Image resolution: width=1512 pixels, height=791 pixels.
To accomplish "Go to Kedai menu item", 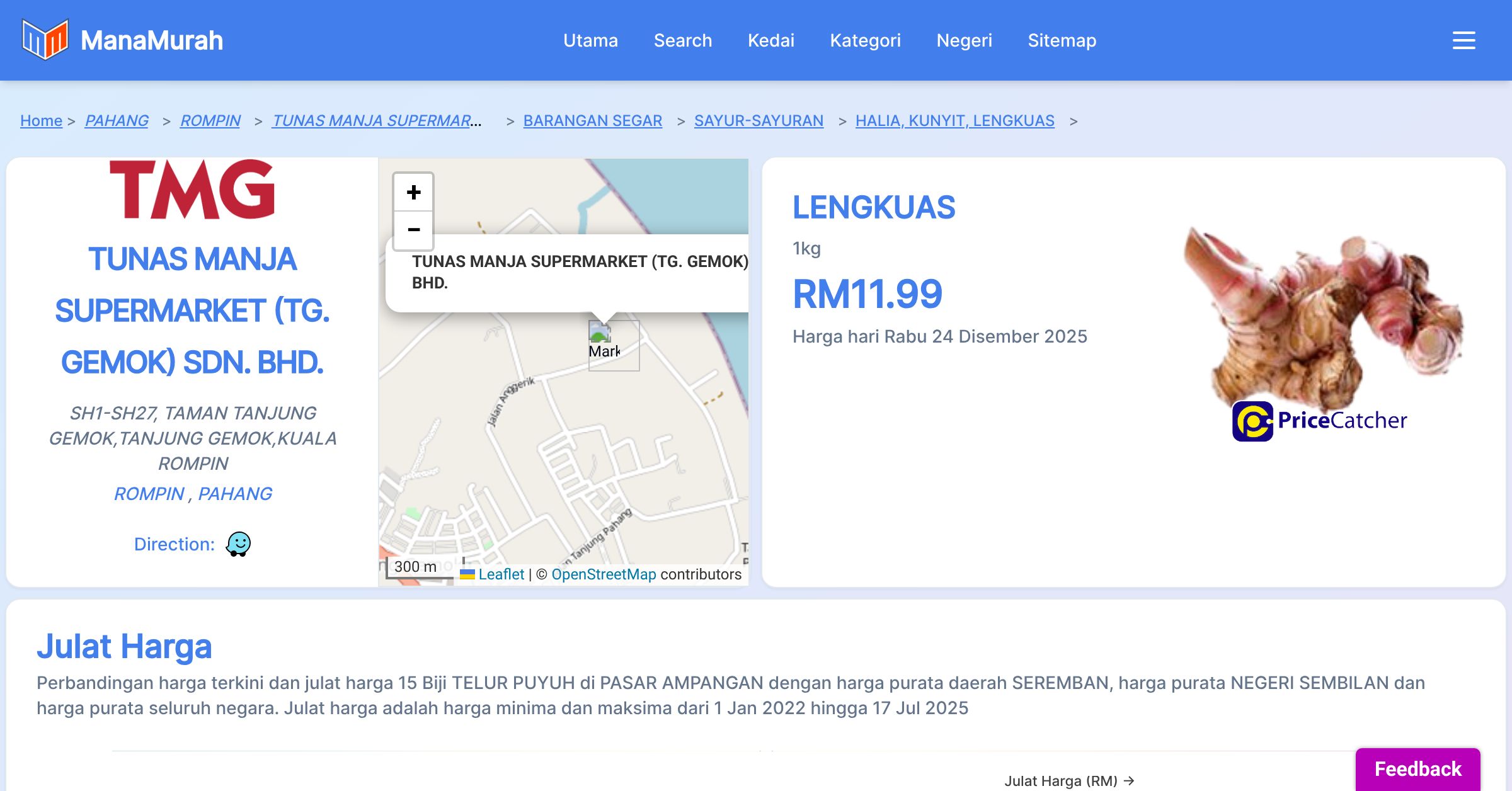I will (x=770, y=40).
